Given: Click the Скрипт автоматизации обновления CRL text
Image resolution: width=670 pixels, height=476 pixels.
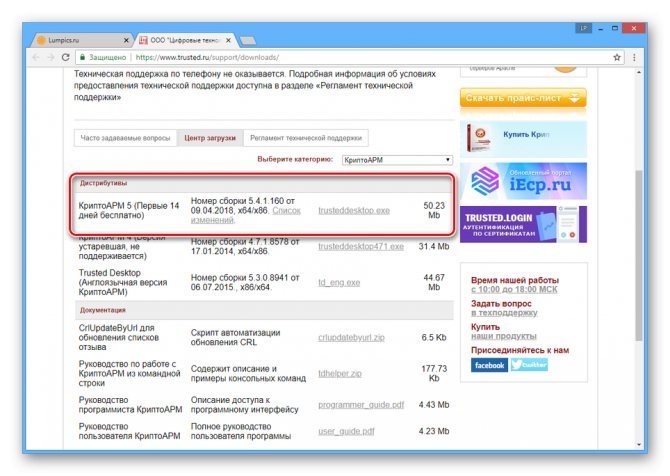Looking at the screenshot, I should [x=235, y=338].
